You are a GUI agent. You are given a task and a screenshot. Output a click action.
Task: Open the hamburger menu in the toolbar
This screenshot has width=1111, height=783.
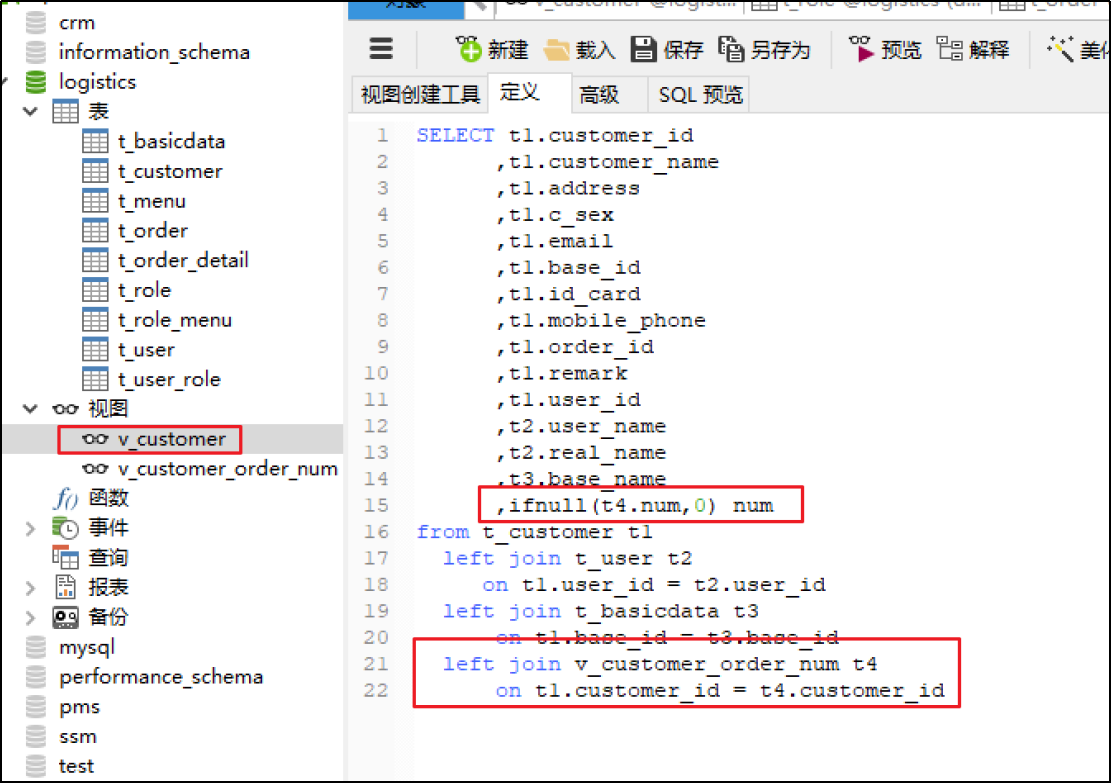point(380,49)
